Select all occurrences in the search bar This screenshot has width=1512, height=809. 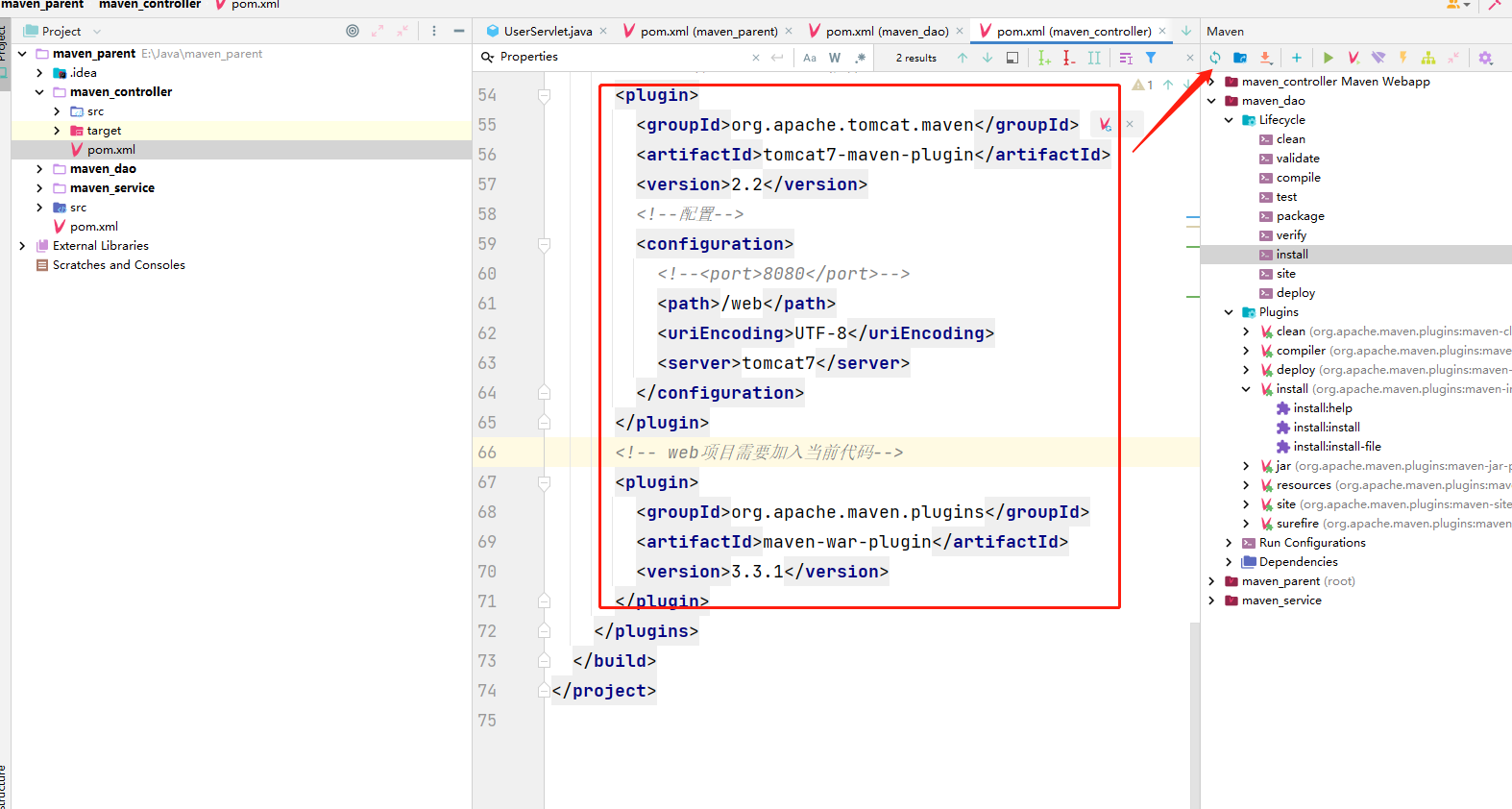pos(1094,58)
